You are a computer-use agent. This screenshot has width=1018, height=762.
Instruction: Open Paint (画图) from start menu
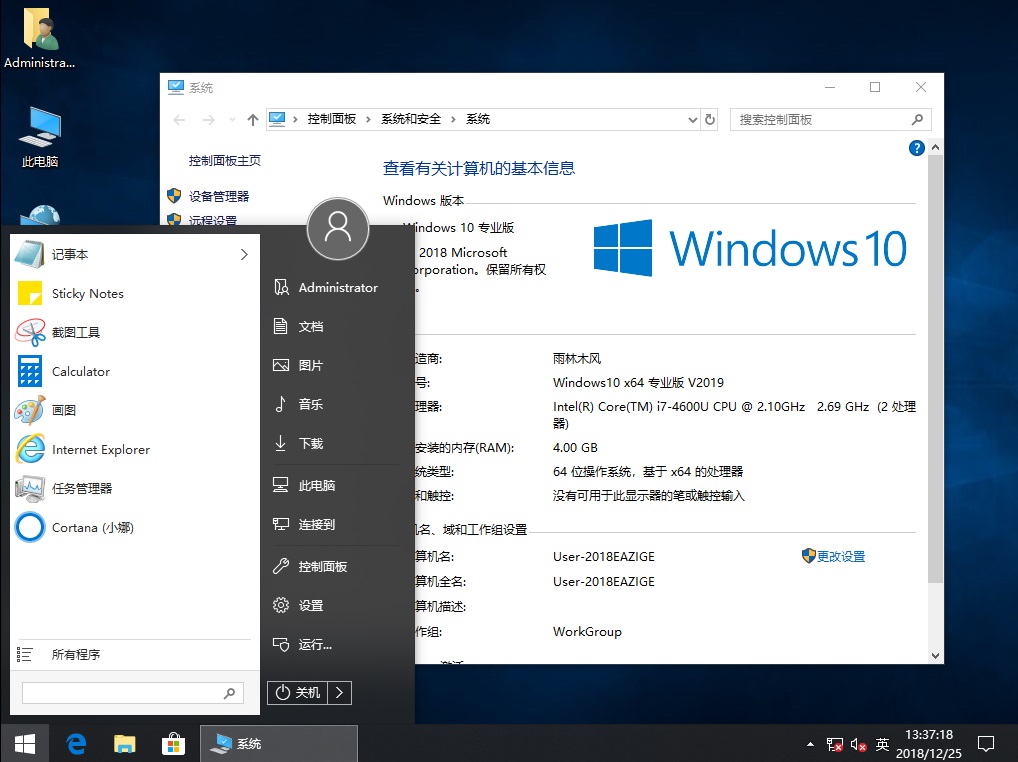tap(135, 410)
